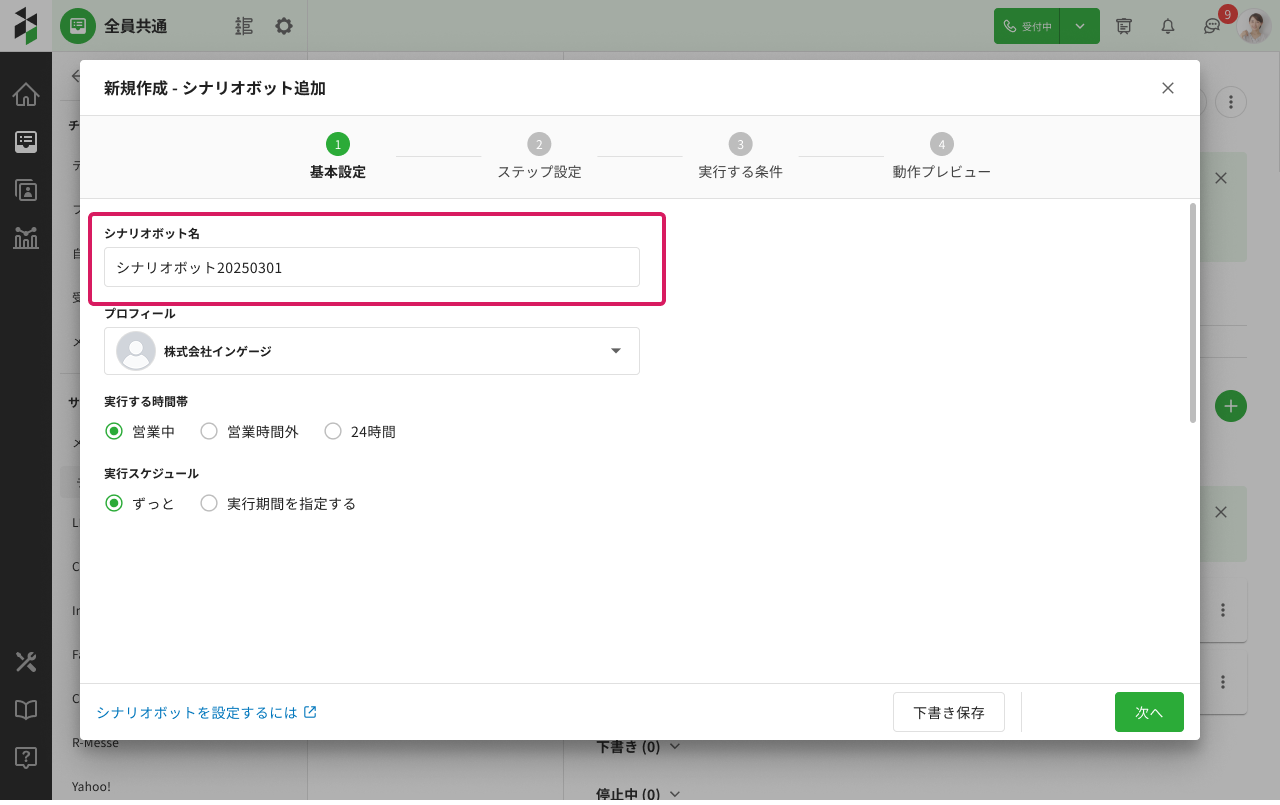Go to step 2 ステップ設定
The height and width of the screenshot is (805, 1280).
(x=539, y=155)
